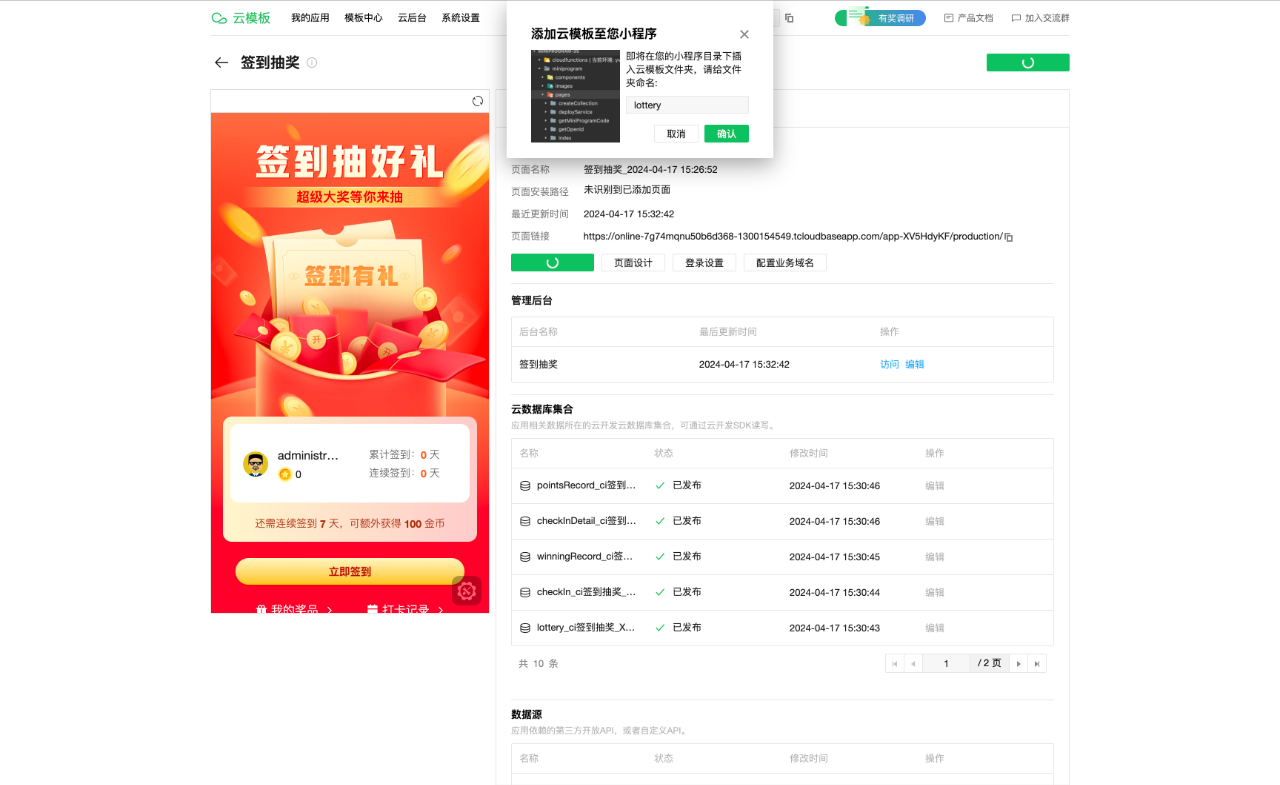Viewport: 1280px width, 785px height.
Task: Click the administrator avatar in the preview
Action: click(x=255, y=464)
